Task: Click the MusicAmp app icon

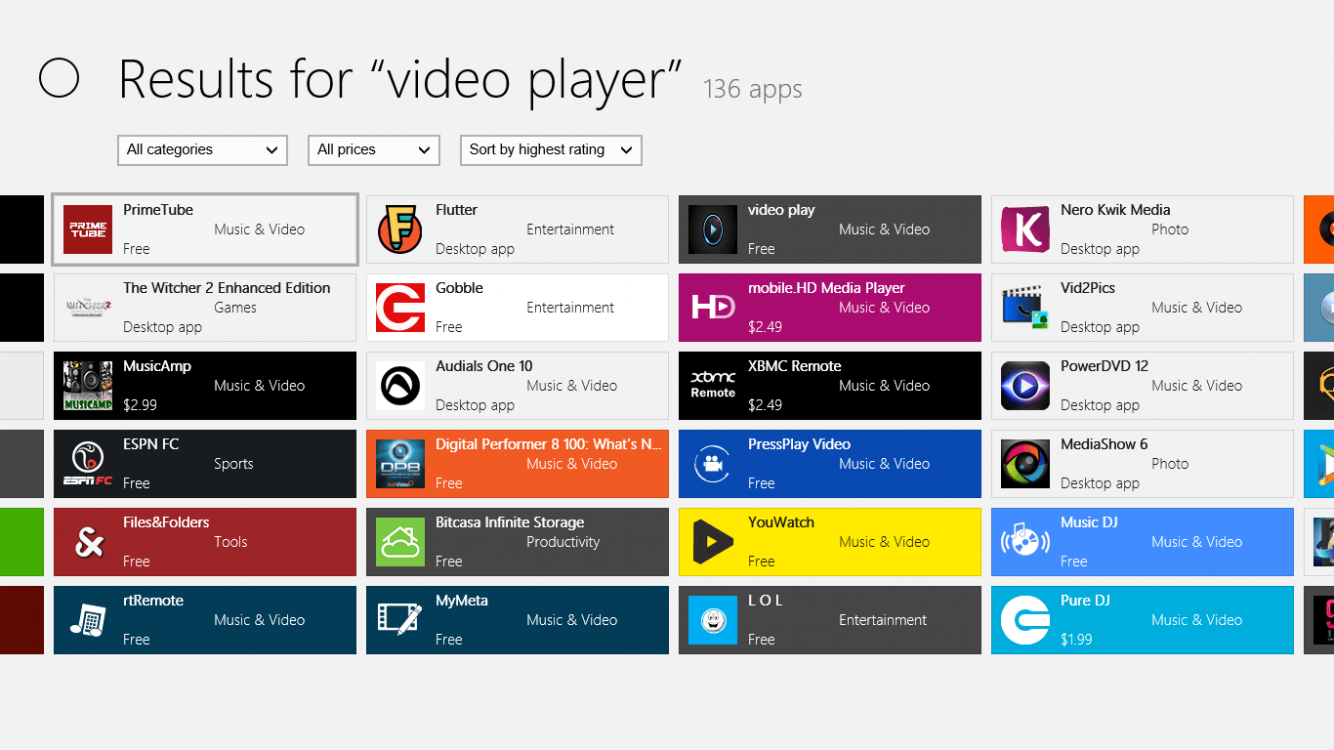Action: pyautogui.click(x=88, y=386)
